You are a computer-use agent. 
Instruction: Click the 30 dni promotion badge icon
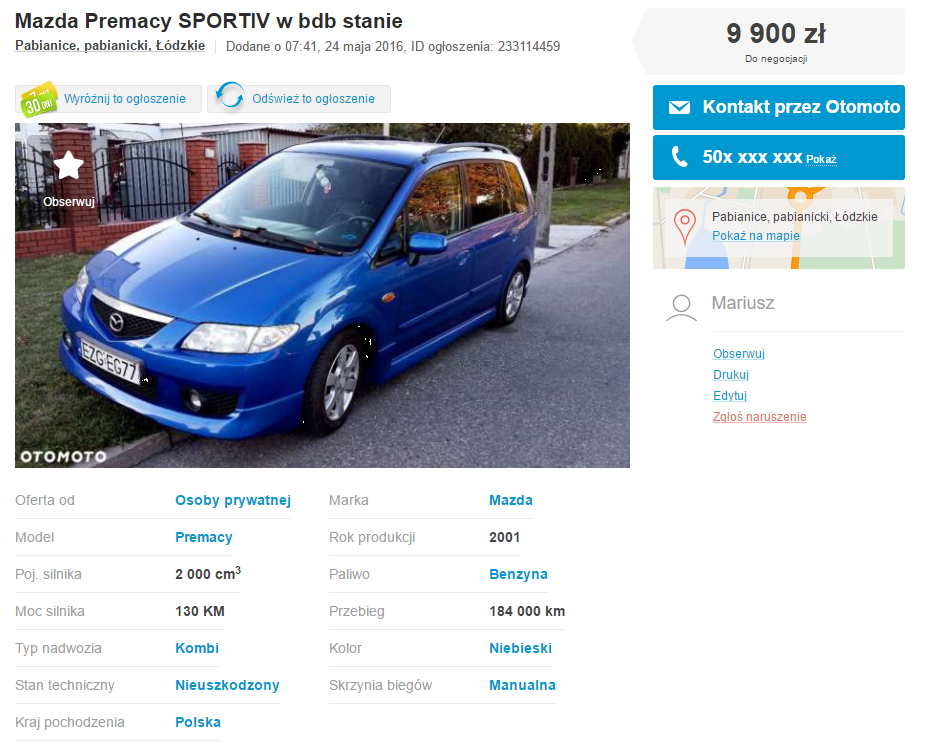click(x=39, y=99)
